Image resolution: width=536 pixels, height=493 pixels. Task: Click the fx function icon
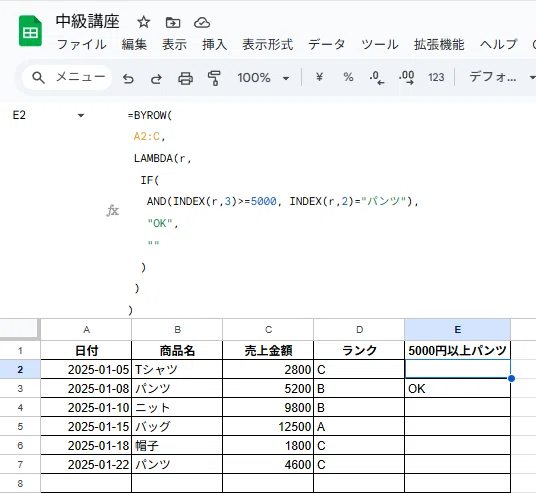coord(112,210)
